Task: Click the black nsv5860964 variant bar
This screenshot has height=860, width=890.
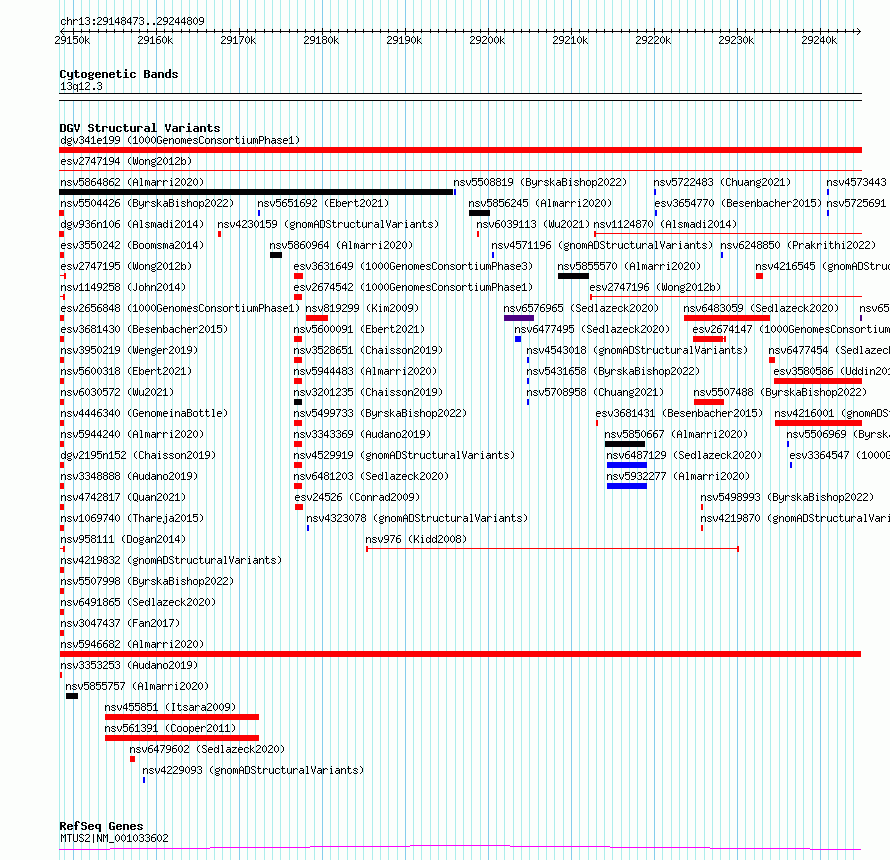Action: pyautogui.click(x=276, y=255)
